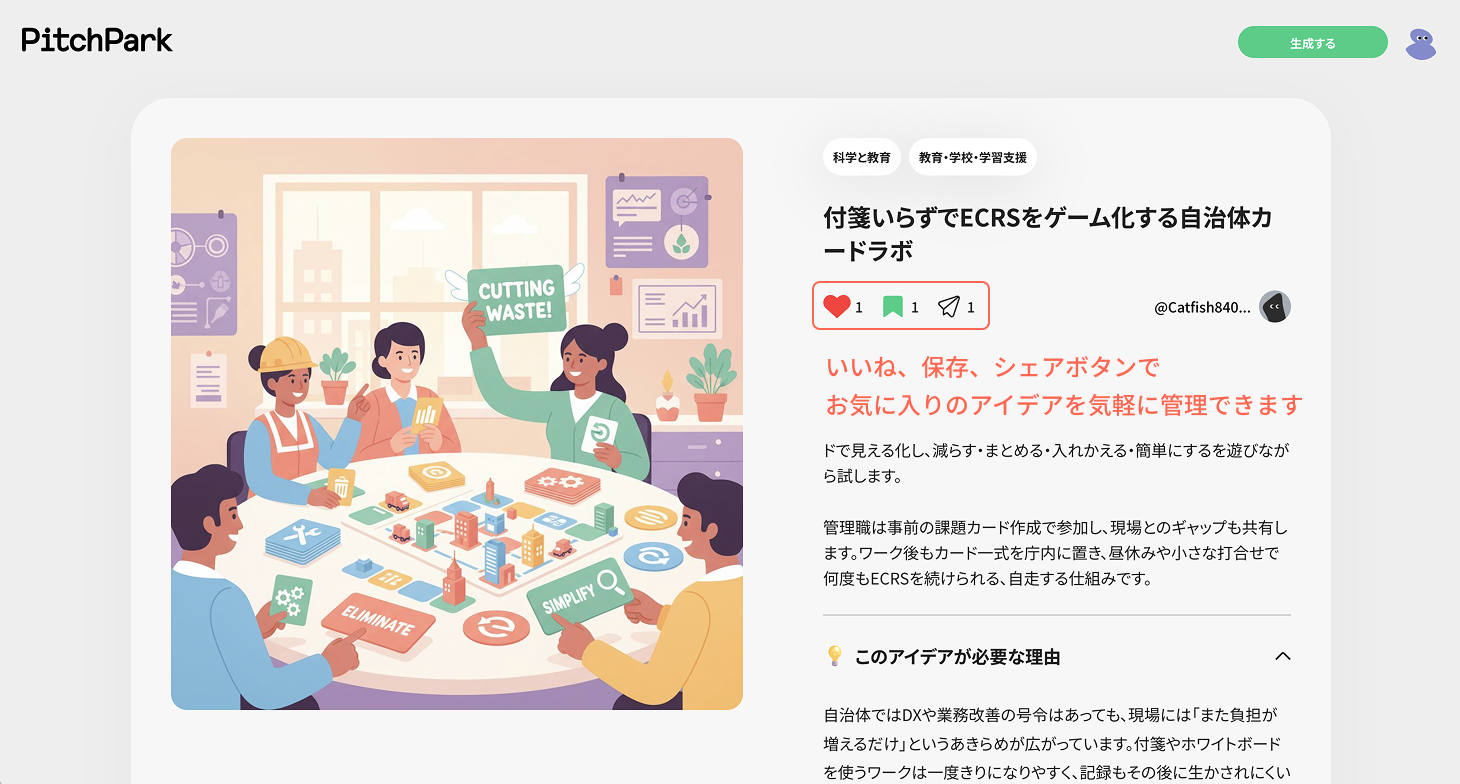Open the card lab illustration image

point(457,424)
